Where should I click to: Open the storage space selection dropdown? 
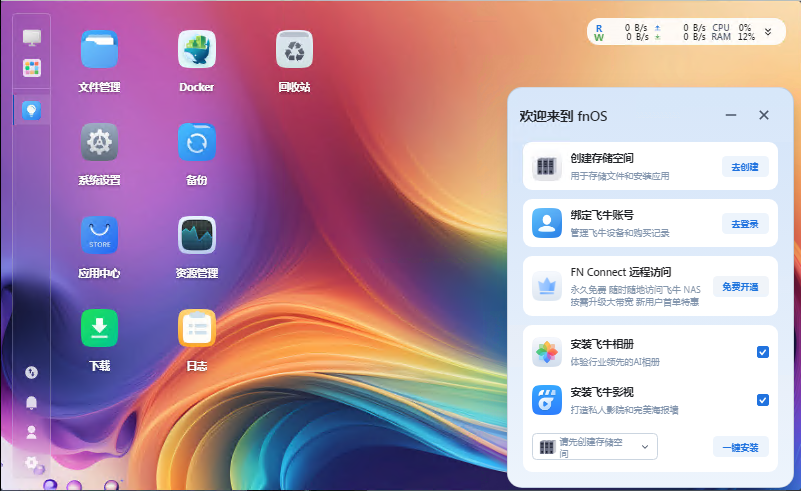click(x=595, y=447)
